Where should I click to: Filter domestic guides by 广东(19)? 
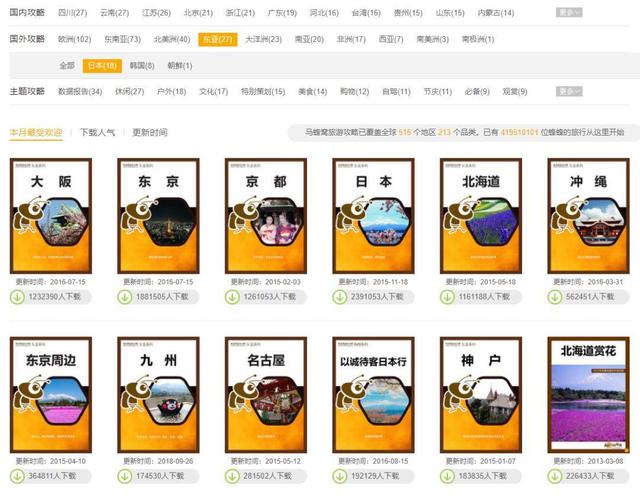click(x=282, y=13)
